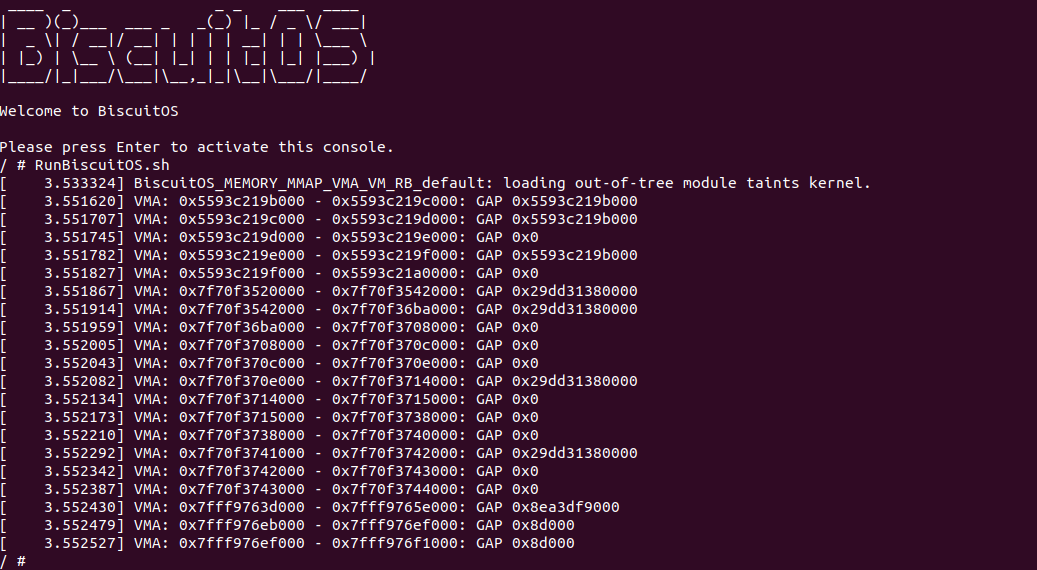Click the timestamp 3.552479
Image resolution: width=1037 pixels, height=570 pixels.
85,525
